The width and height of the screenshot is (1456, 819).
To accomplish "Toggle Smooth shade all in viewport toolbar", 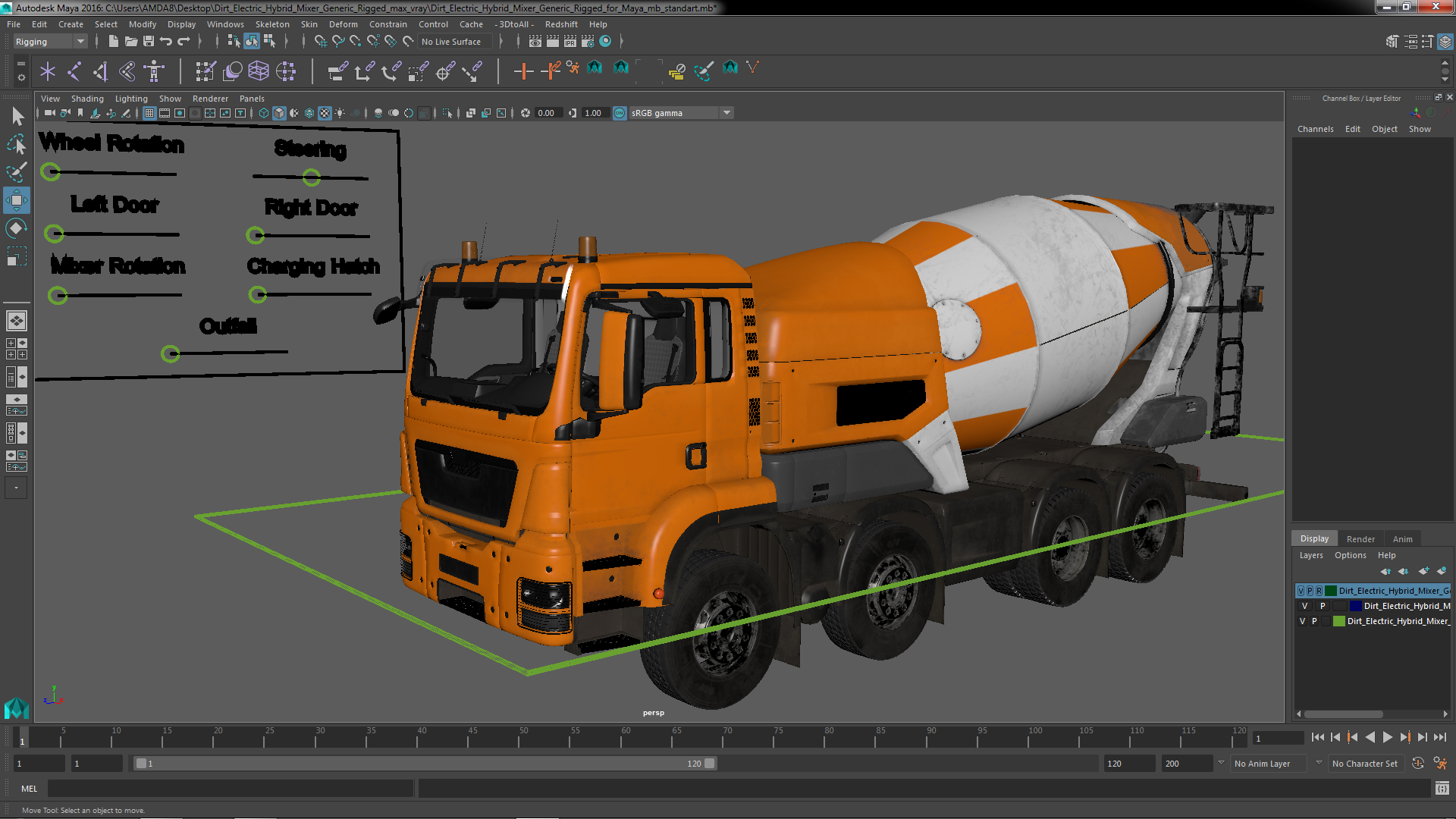I will 279,113.
